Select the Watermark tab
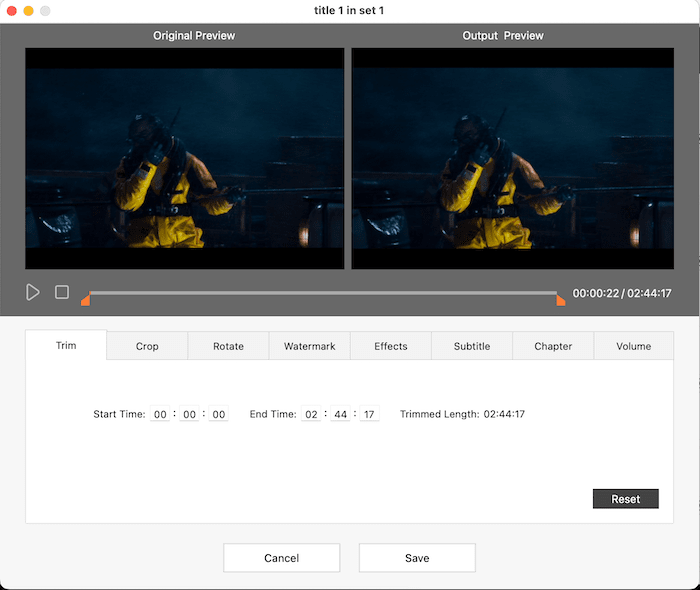This screenshot has height=590, width=700. 309,346
